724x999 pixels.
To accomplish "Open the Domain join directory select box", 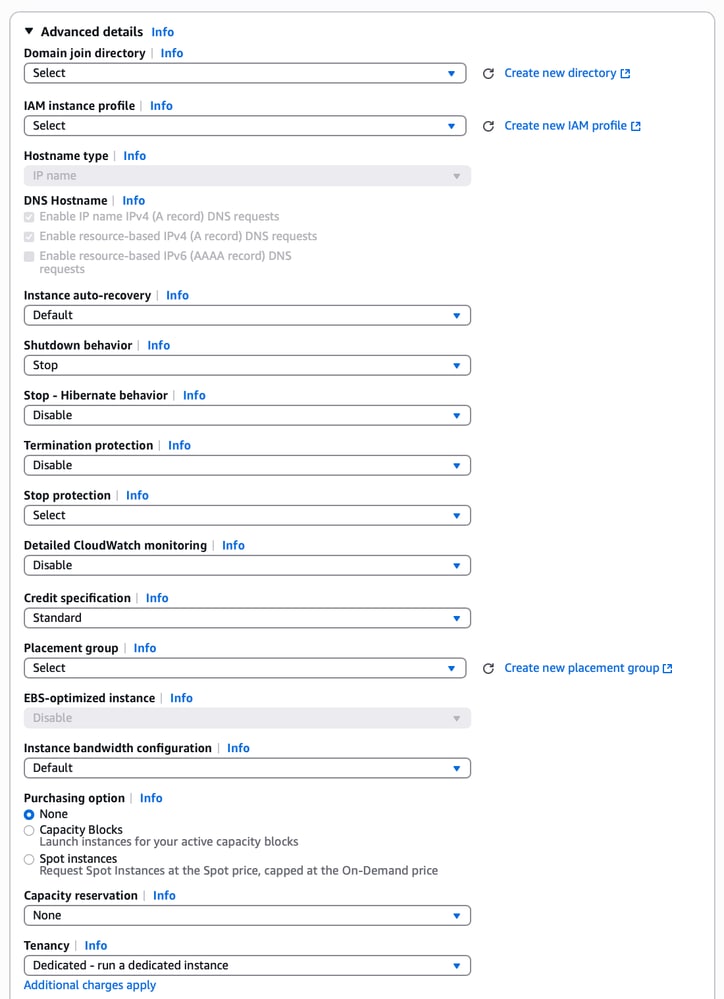I will click(x=246, y=72).
